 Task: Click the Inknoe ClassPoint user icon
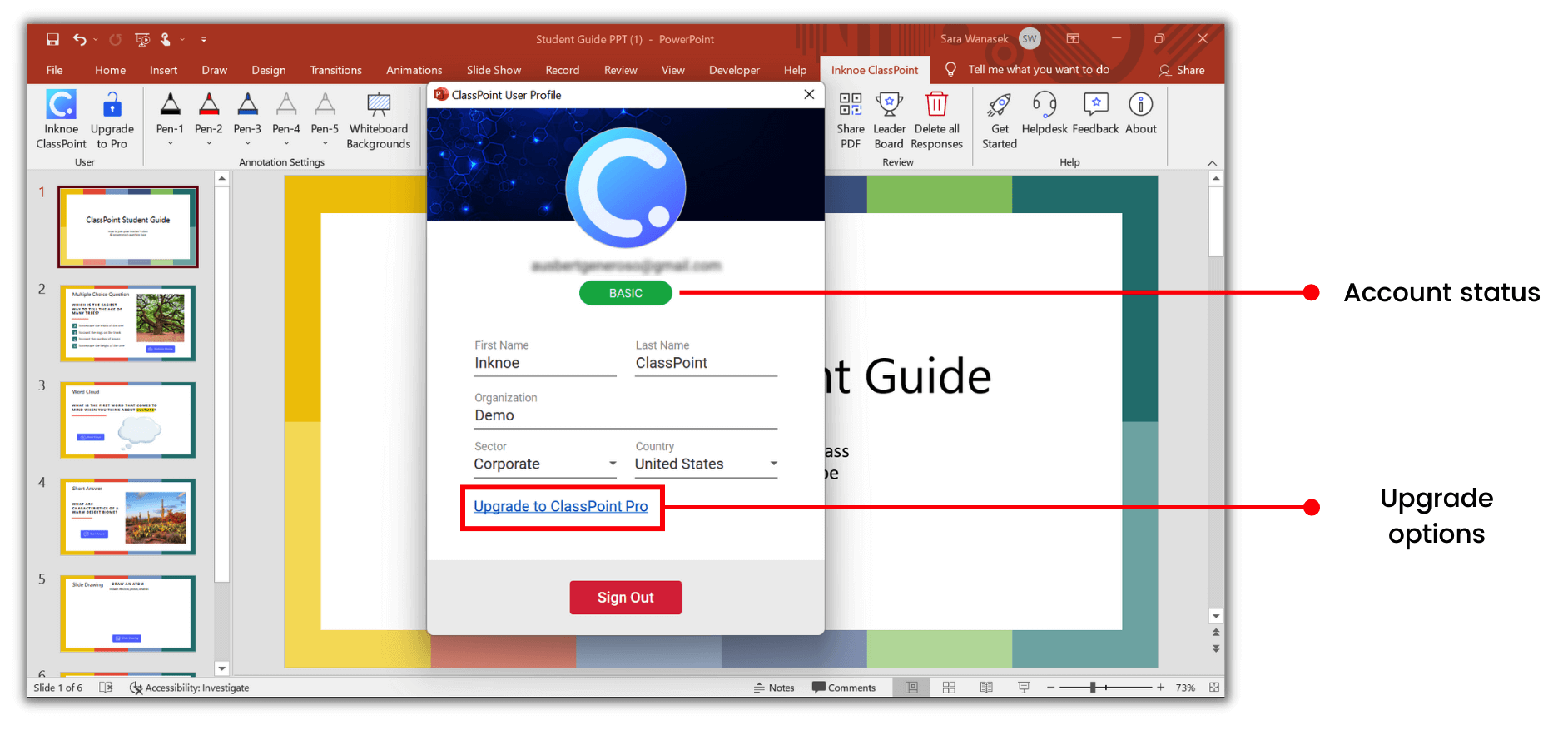coord(61,106)
